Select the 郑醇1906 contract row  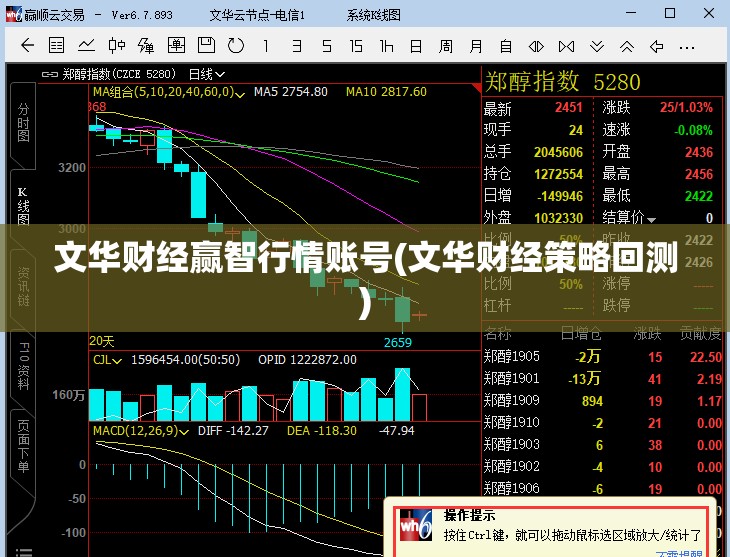tap(602, 488)
